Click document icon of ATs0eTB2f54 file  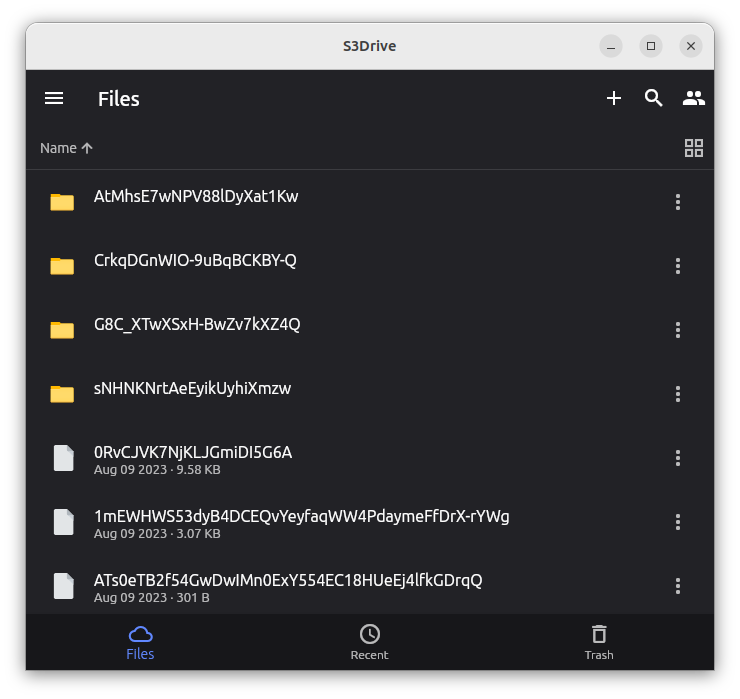pos(63,586)
